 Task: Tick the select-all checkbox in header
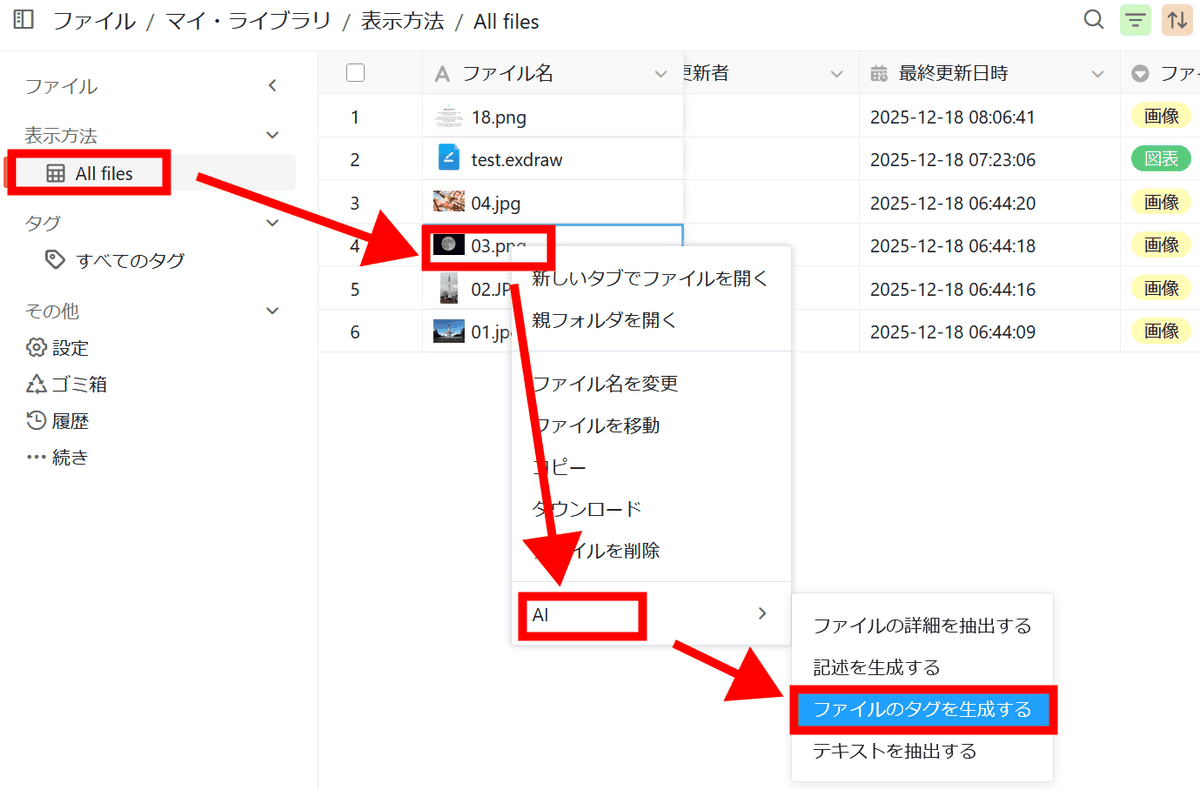pyautogui.click(x=355, y=73)
